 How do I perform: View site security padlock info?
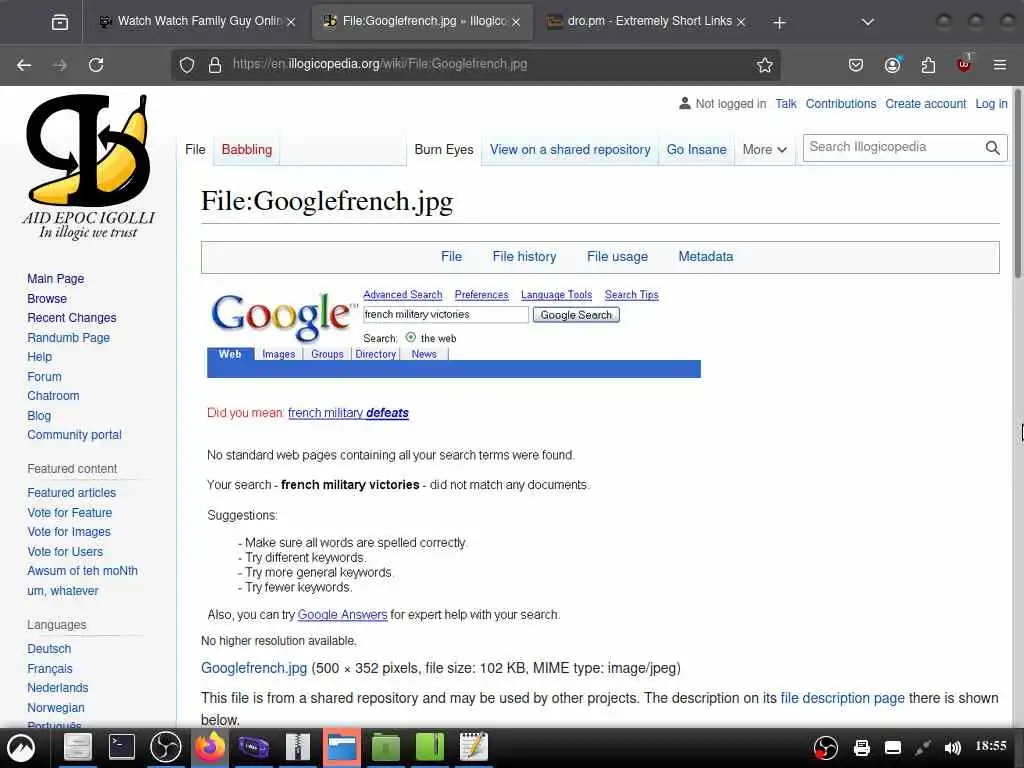pyautogui.click(x=214, y=65)
